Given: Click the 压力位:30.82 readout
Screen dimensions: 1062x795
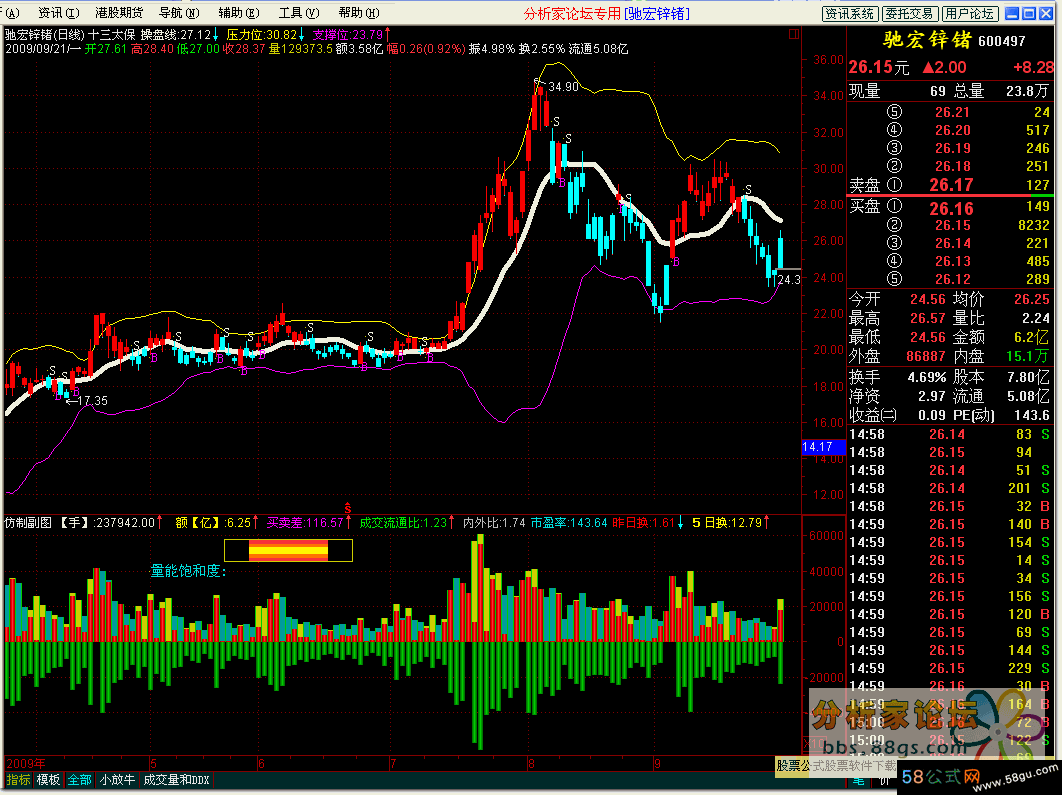Looking at the screenshot, I should (x=266, y=35).
